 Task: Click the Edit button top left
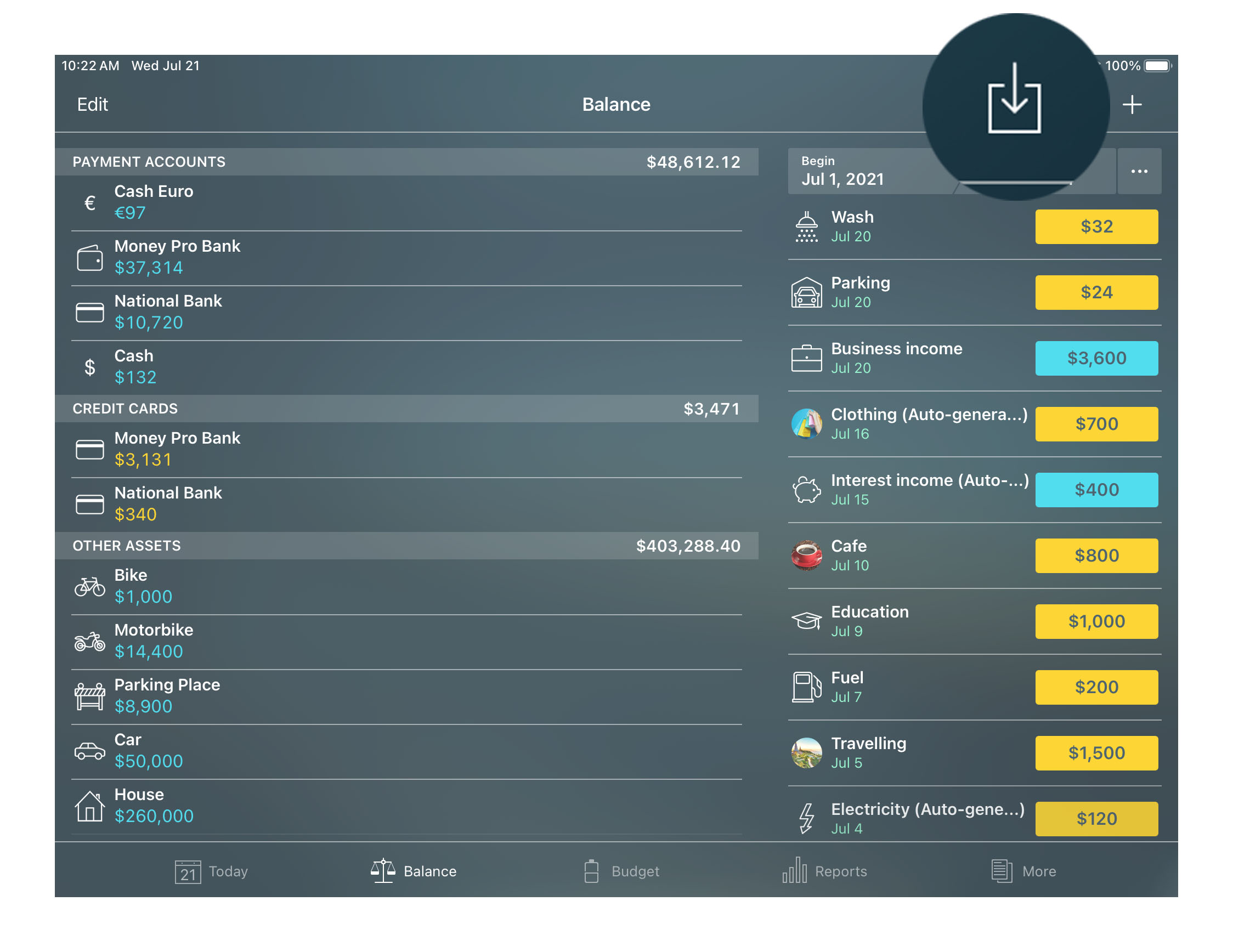[92, 105]
